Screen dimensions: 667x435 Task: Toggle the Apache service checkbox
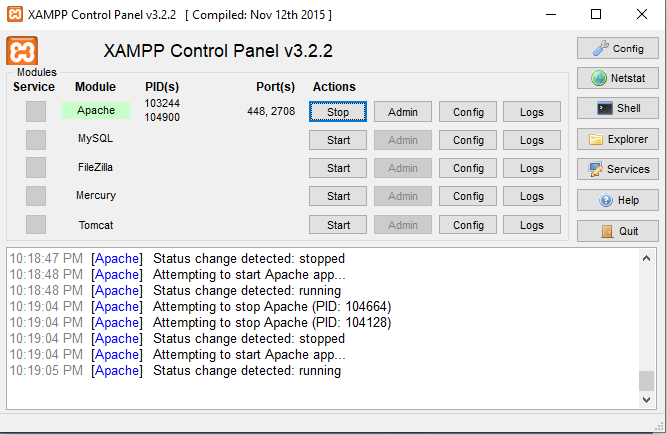(x=36, y=111)
